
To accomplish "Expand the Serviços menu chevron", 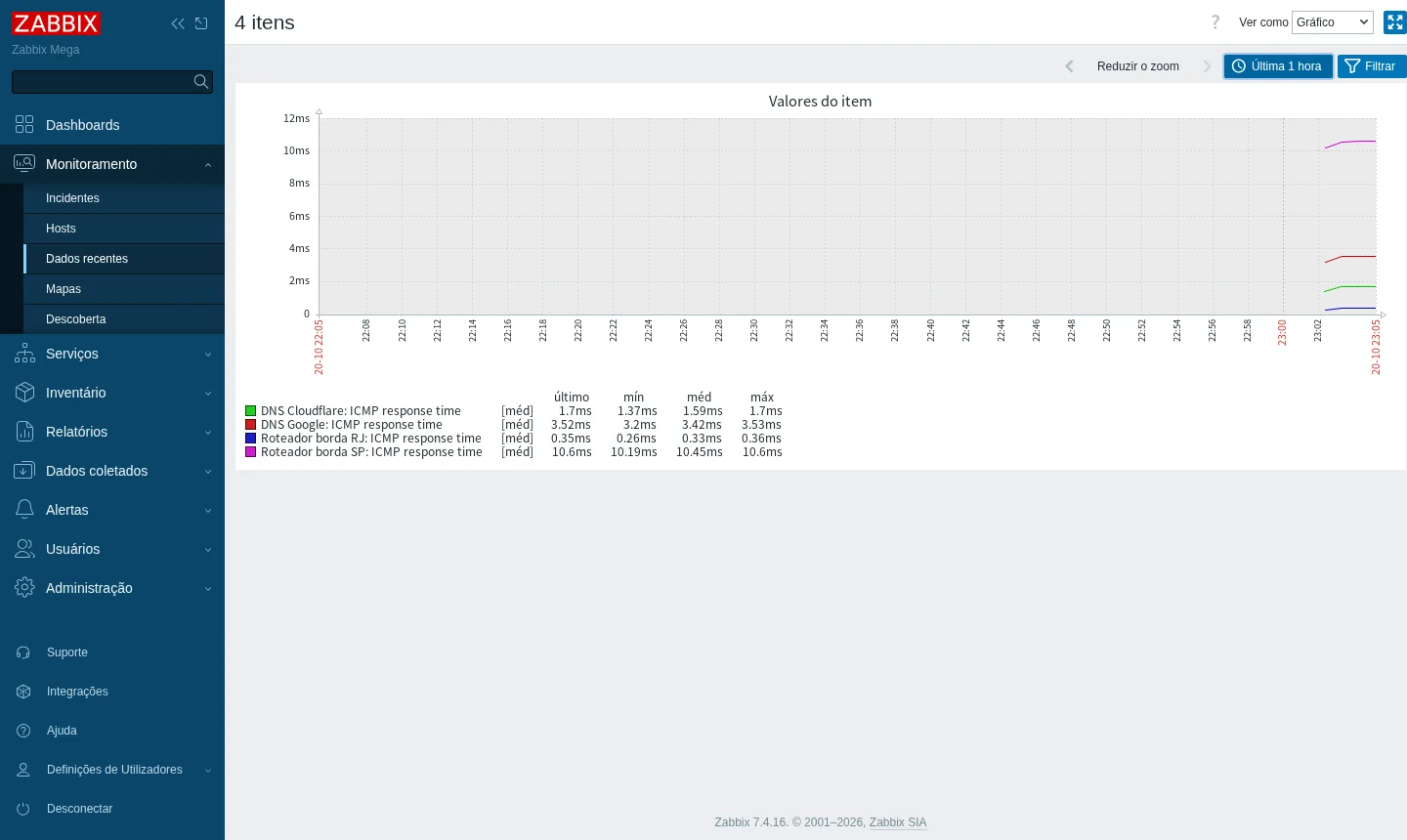I will pyautogui.click(x=208, y=355).
